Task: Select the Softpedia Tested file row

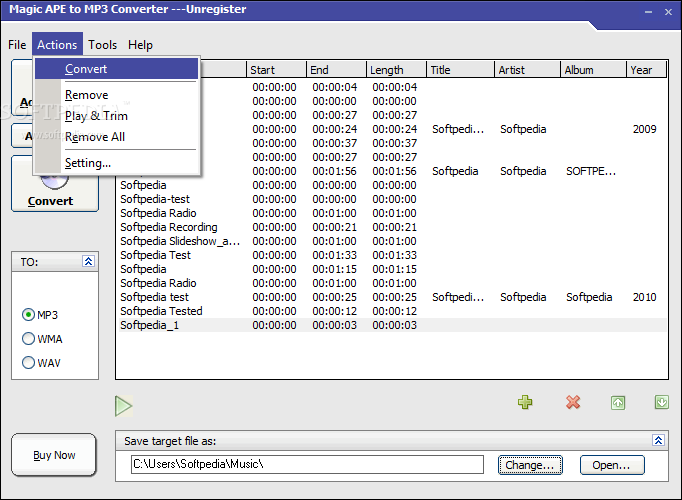Action: (x=392, y=311)
